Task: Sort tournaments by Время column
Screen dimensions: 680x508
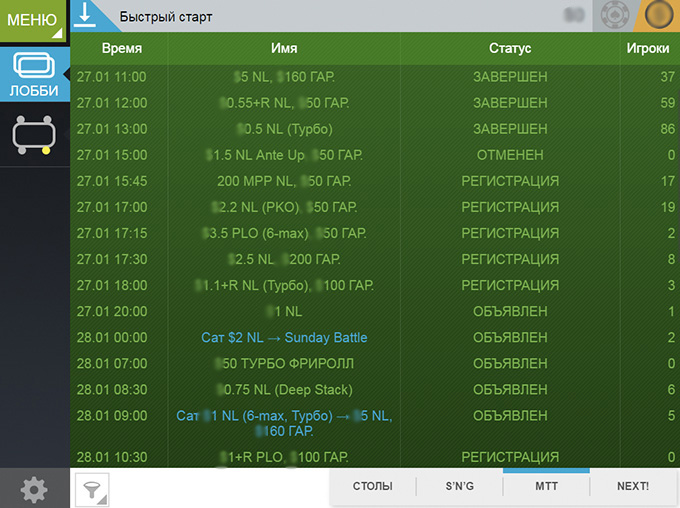Action: (x=121, y=48)
